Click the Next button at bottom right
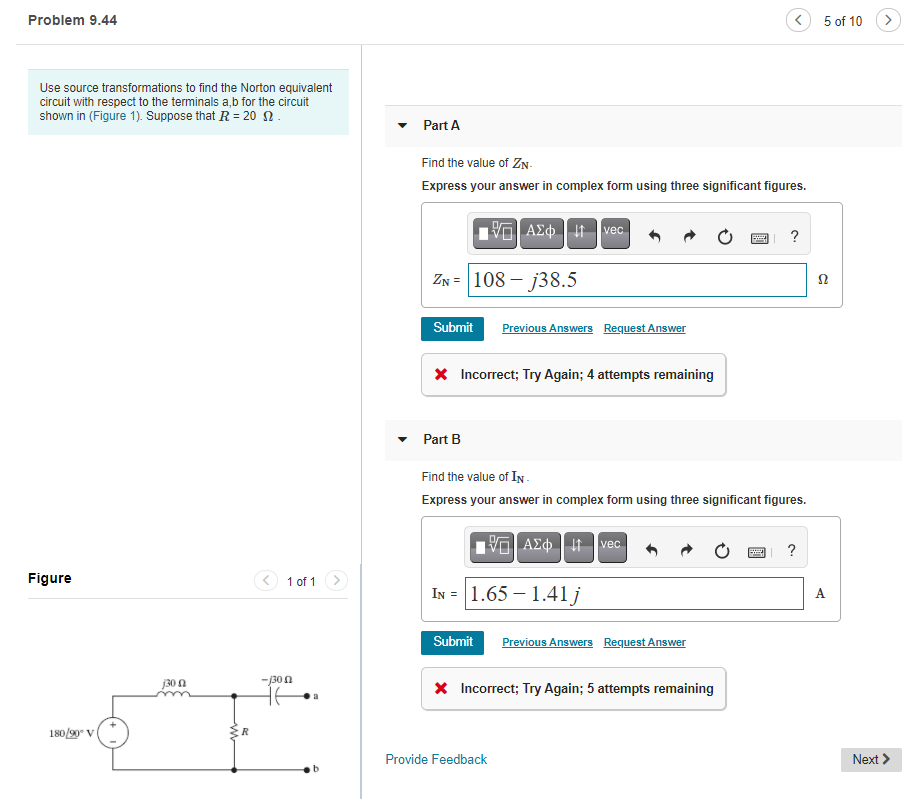This screenshot has height=799, width=904. (870, 759)
